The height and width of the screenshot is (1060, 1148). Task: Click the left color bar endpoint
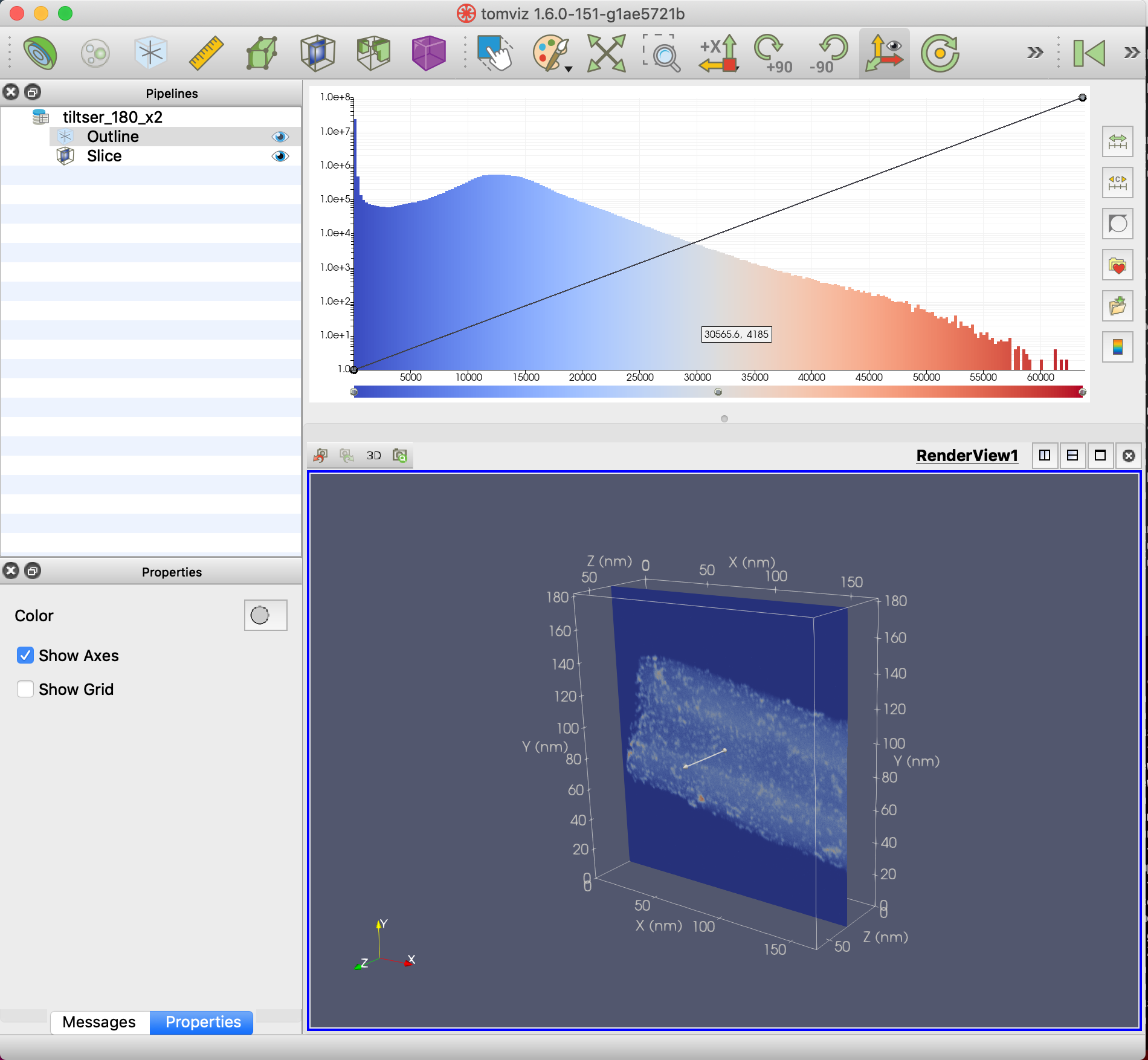tap(354, 392)
